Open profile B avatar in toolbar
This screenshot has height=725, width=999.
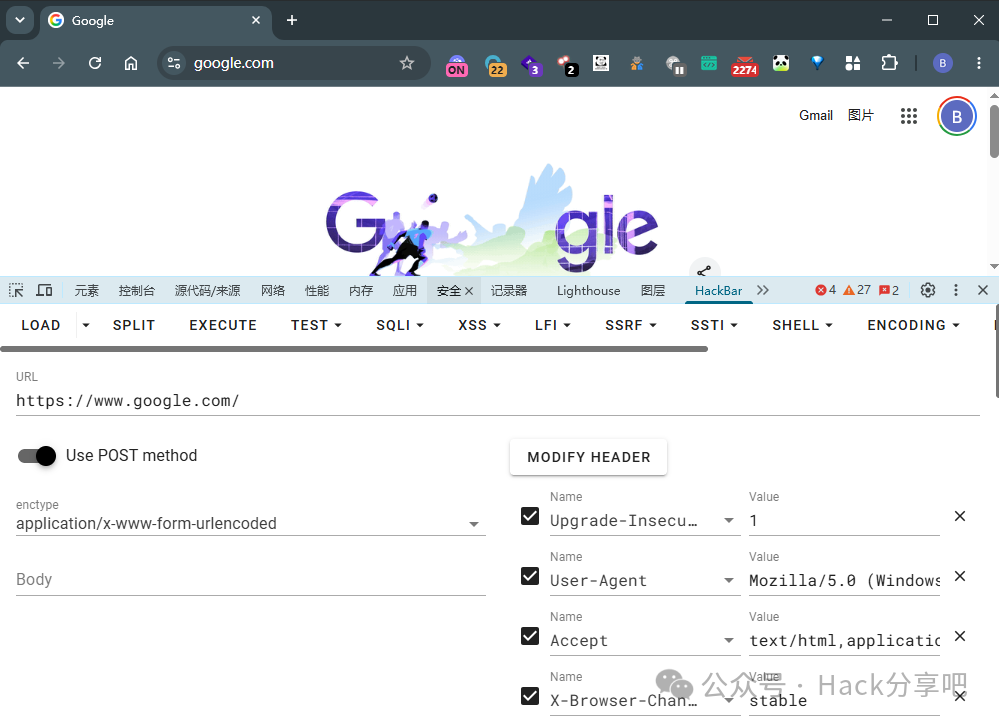pyautogui.click(x=943, y=63)
